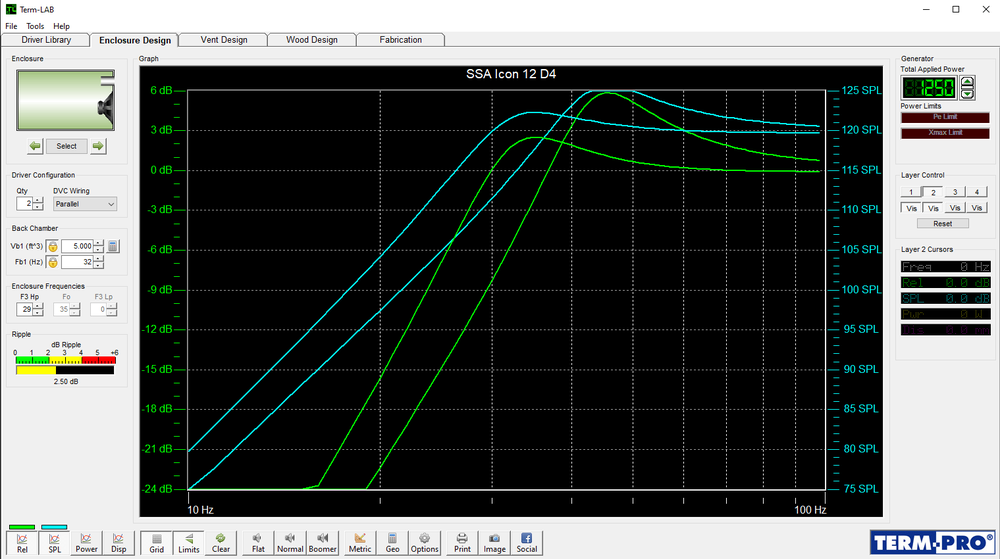Click the Vb1 volume input field
Screen dimensions: 1000x559
pos(77,246)
